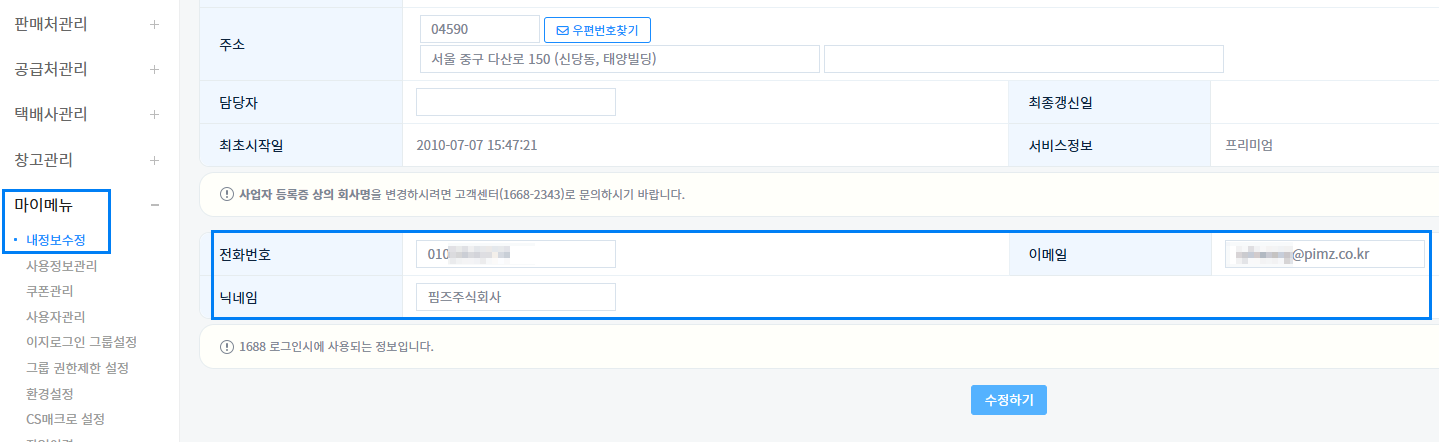Click the empty detailed address field
The image size is (1439, 442).
click(1023, 59)
